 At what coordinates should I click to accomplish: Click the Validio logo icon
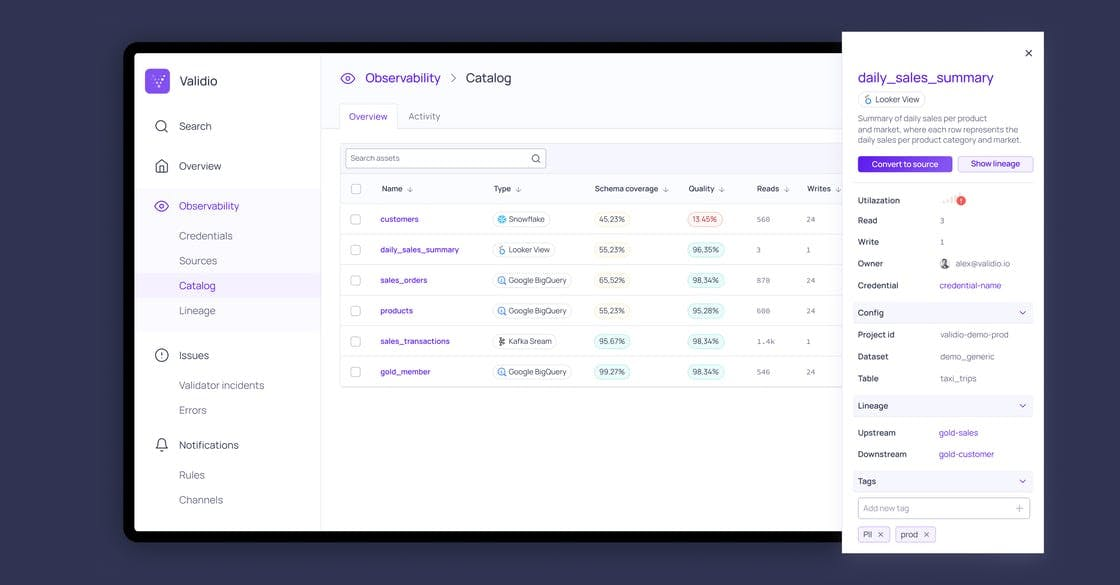158,79
